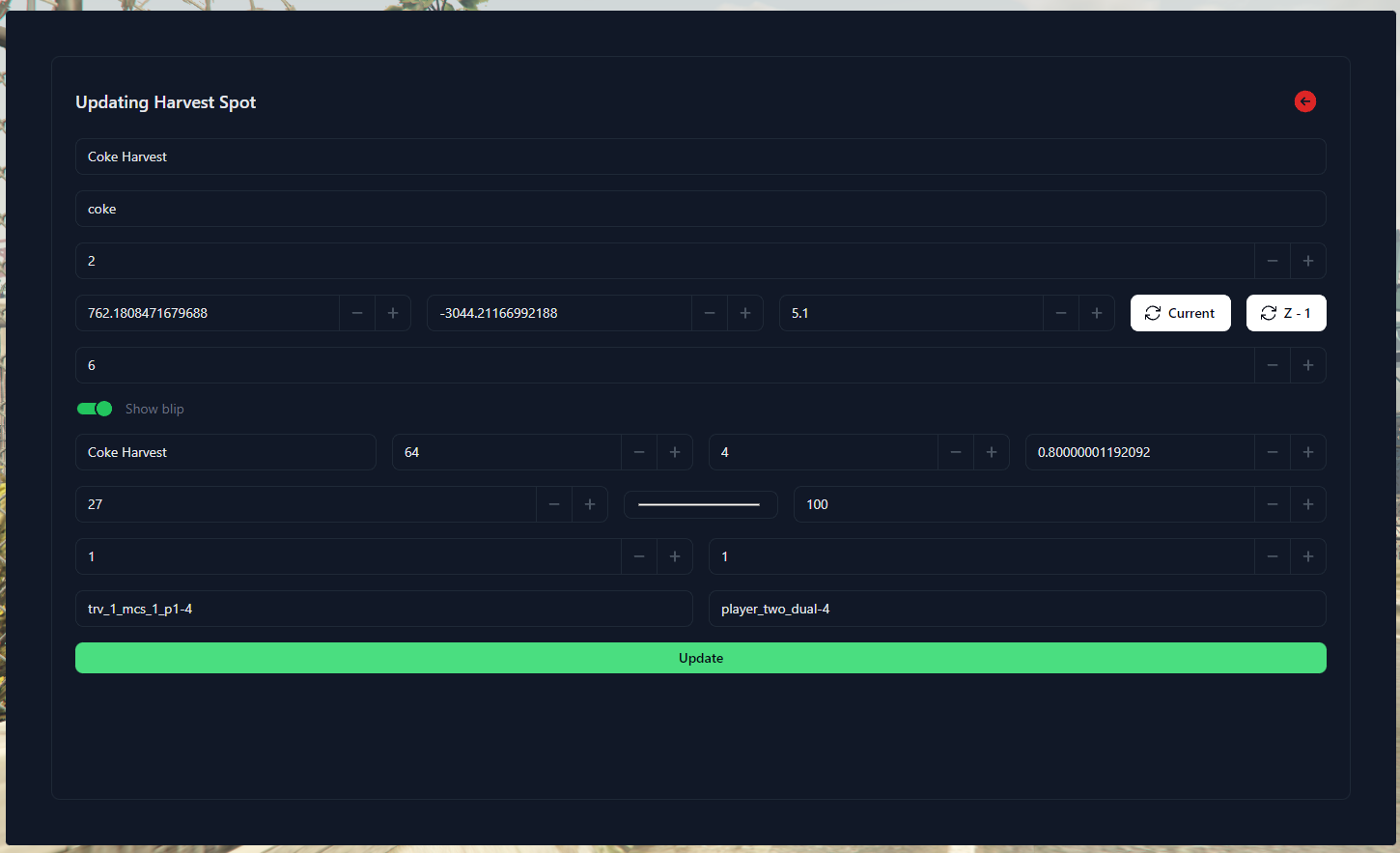Click the refresh icon inside the Current button
The image size is (1400, 853).
pos(1151,312)
